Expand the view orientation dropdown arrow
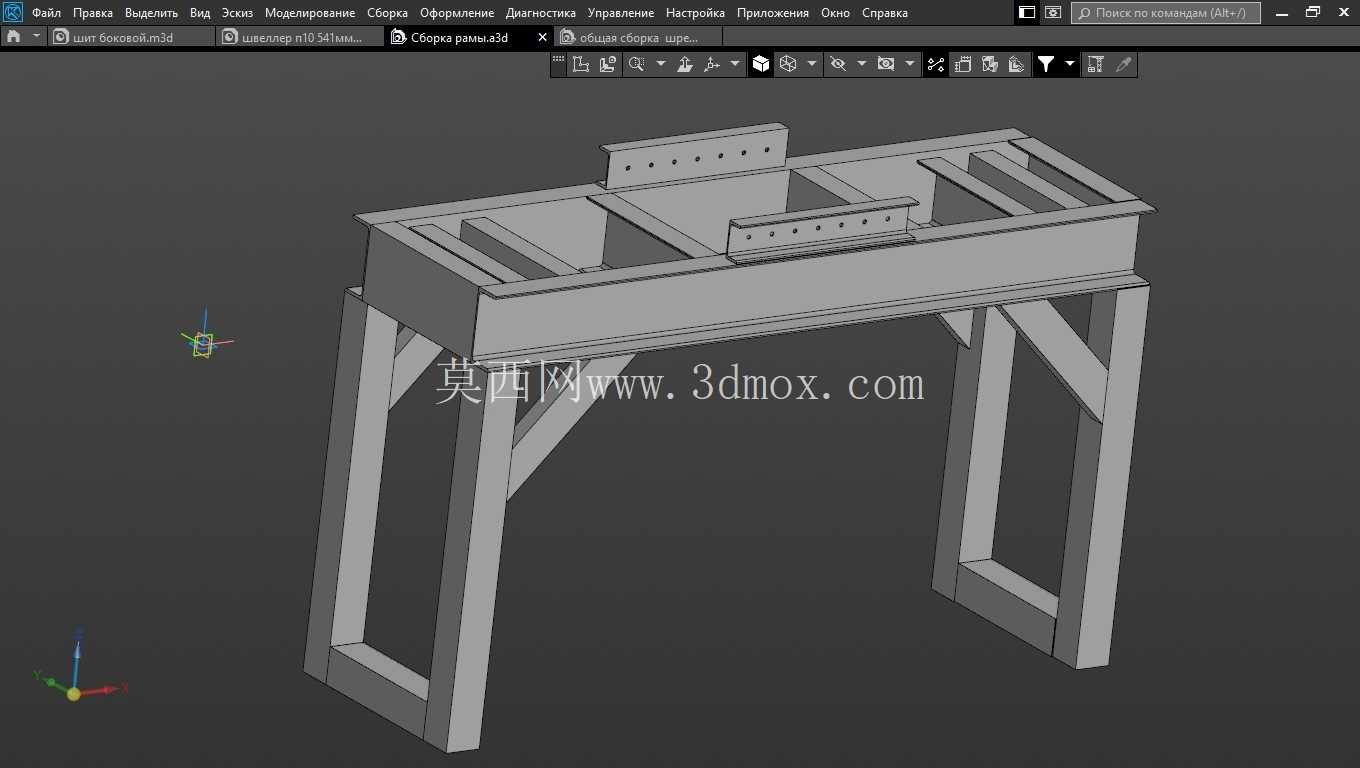1360x768 pixels. tap(735, 64)
